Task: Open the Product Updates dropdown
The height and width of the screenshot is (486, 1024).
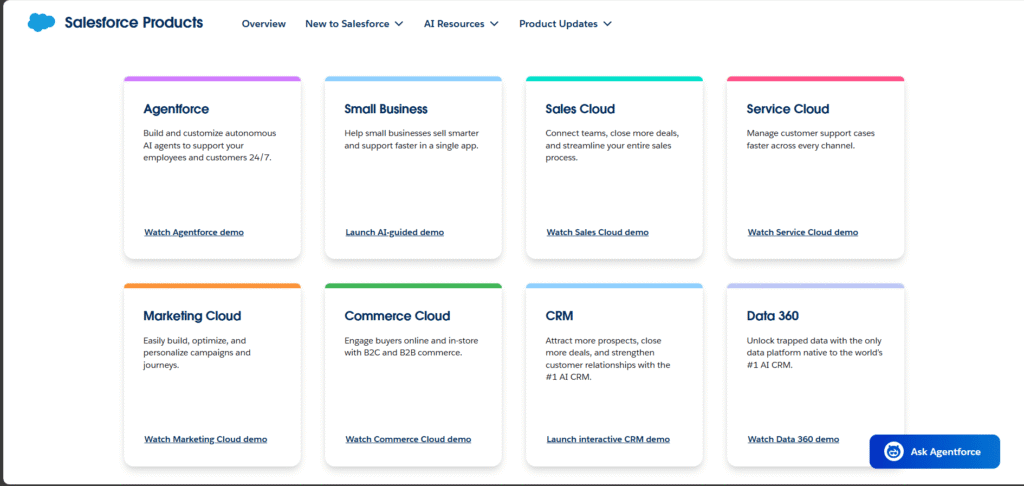Action: (x=565, y=24)
